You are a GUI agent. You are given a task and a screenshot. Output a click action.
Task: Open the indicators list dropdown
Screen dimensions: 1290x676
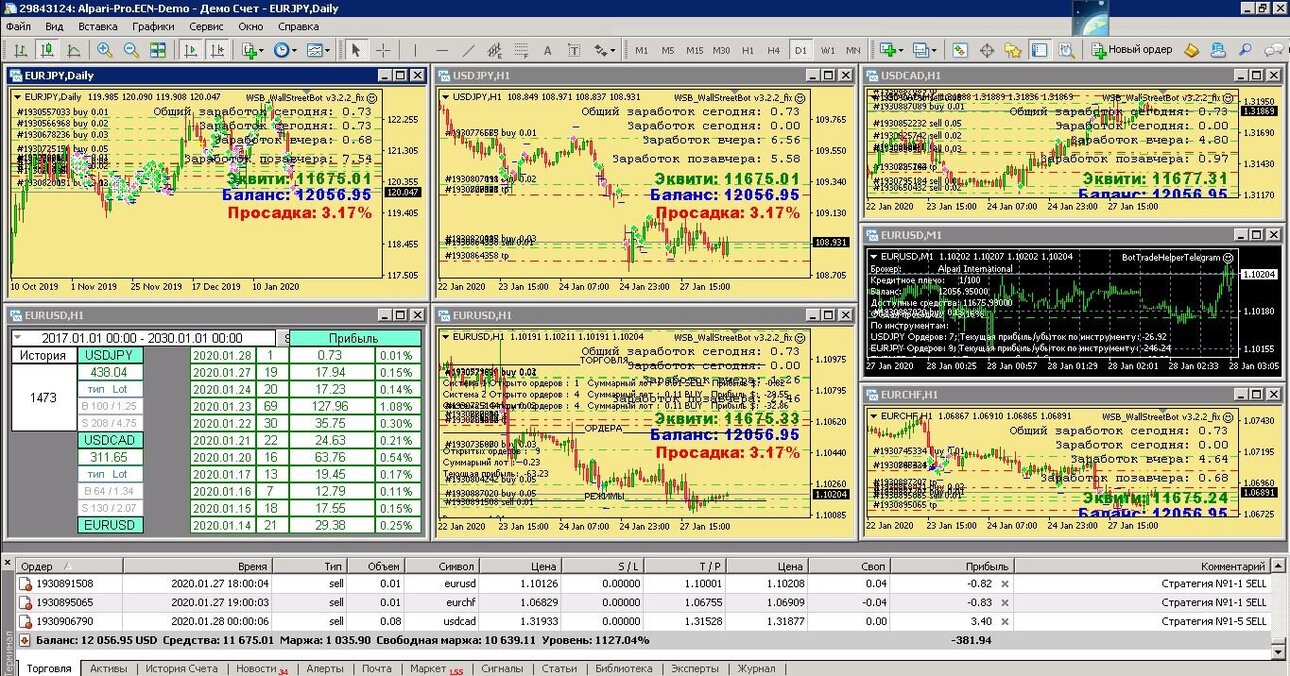tap(252, 50)
